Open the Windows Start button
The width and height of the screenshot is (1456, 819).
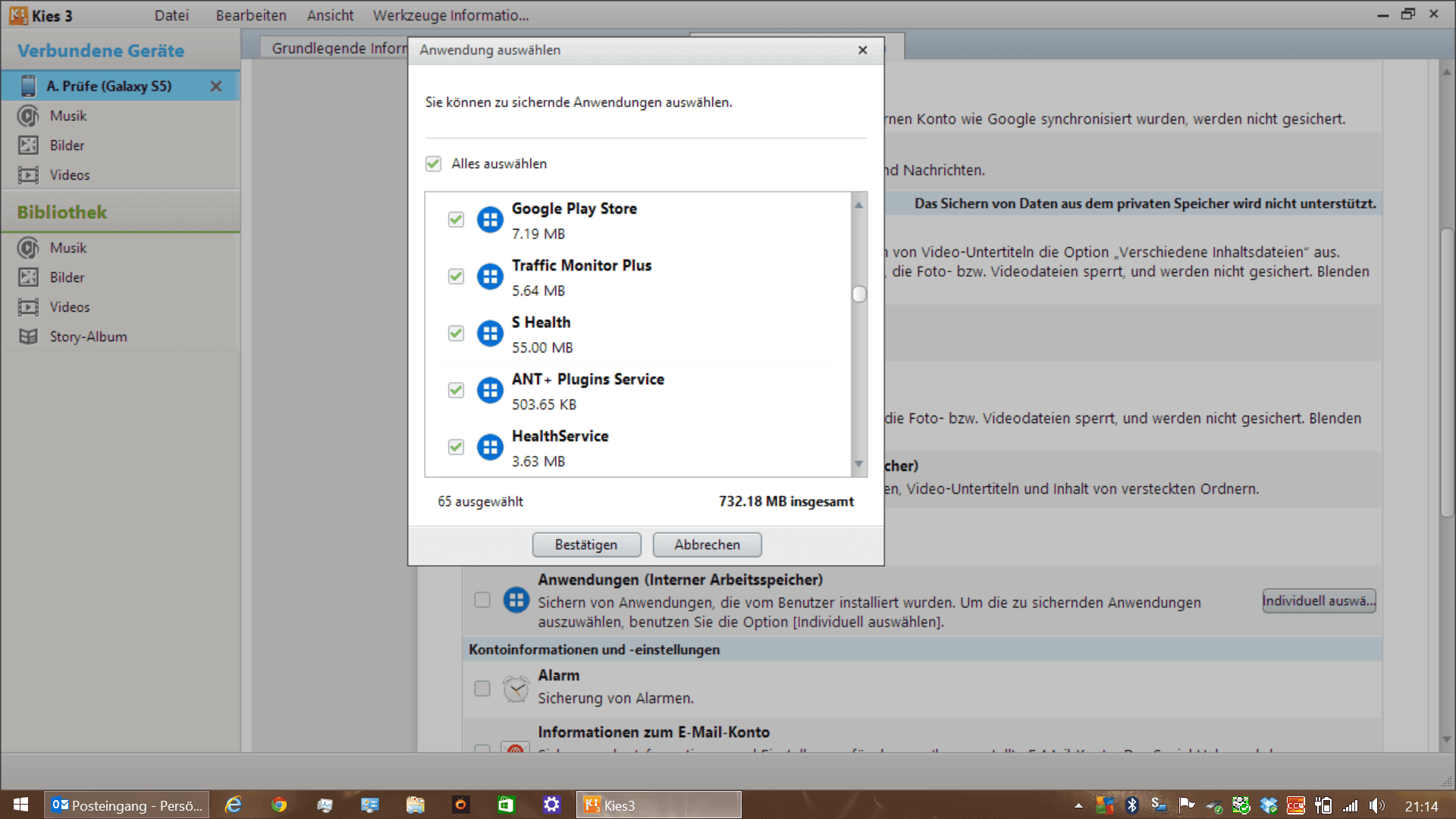click(x=21, y=805)
